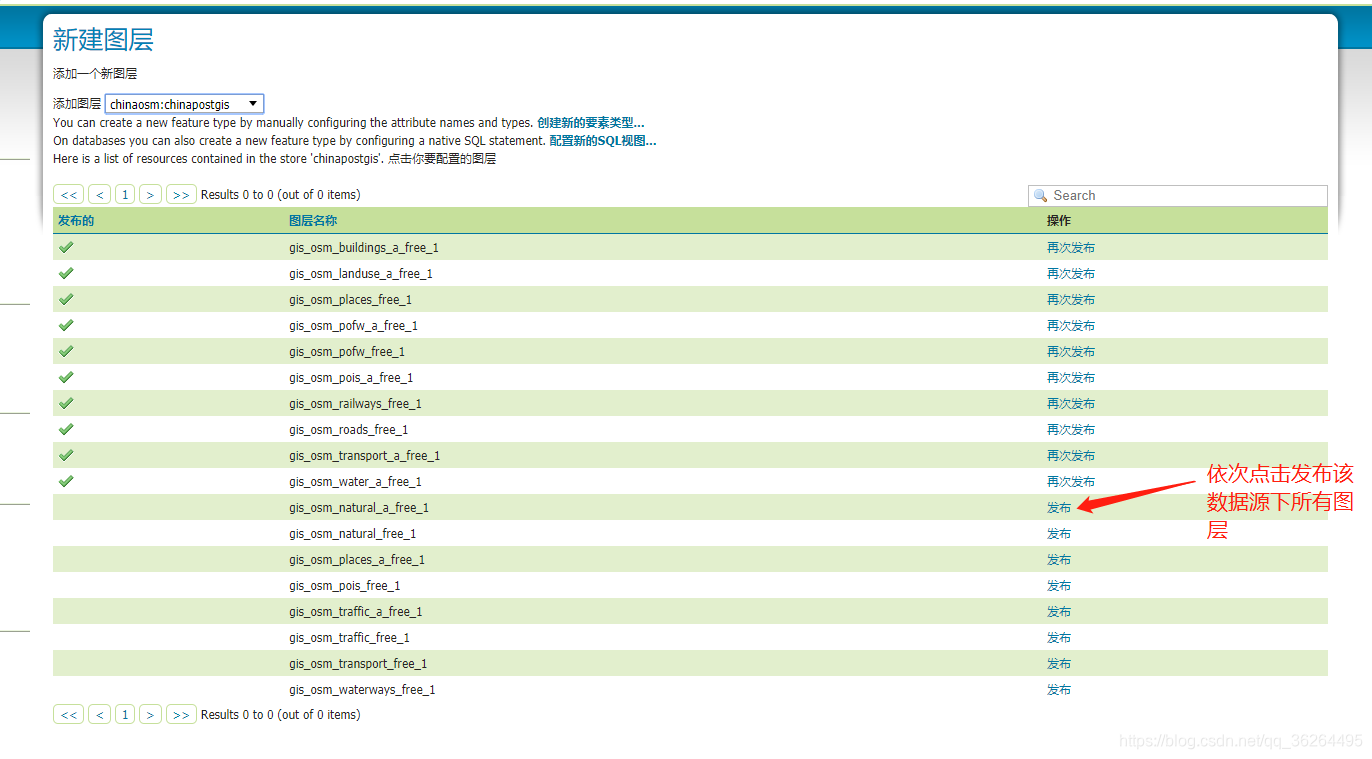
Task: Select layer name gis_osm_traffic_free_1
Action: coord(349,638)
